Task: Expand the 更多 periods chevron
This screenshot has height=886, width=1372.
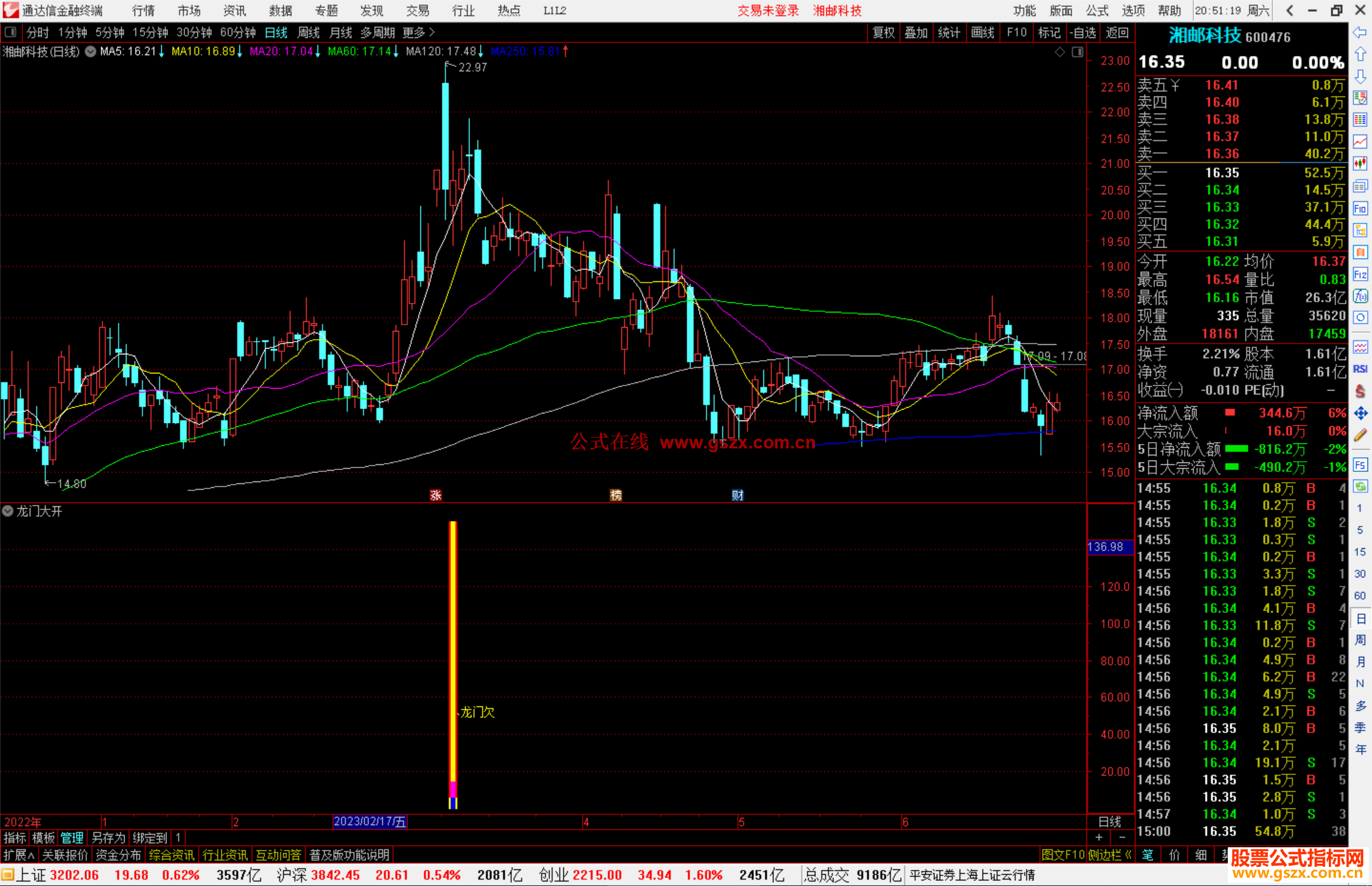Action: [432, 32]
